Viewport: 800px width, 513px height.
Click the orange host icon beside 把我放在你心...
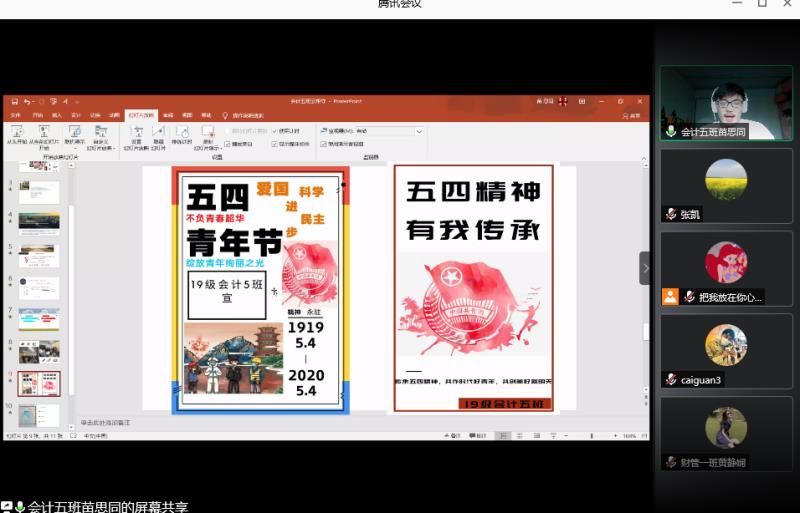pyautogui.click(x=670, y=297)
